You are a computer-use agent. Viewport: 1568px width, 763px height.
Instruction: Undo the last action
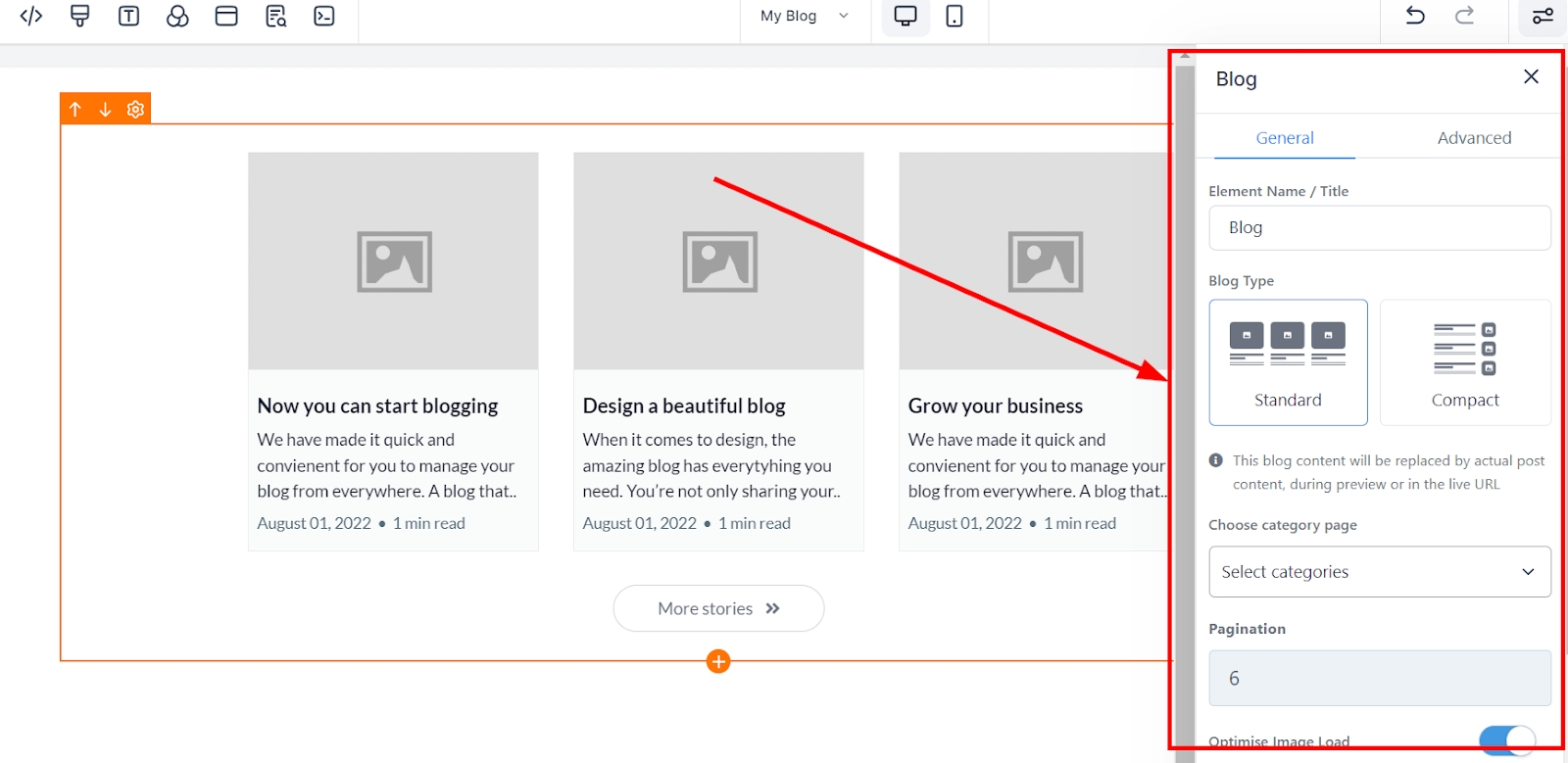pos(1415,16)
